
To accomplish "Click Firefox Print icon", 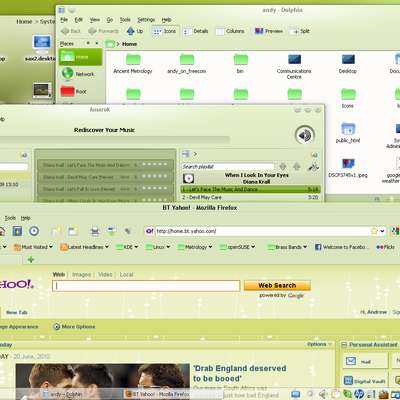I will [95, 231].
